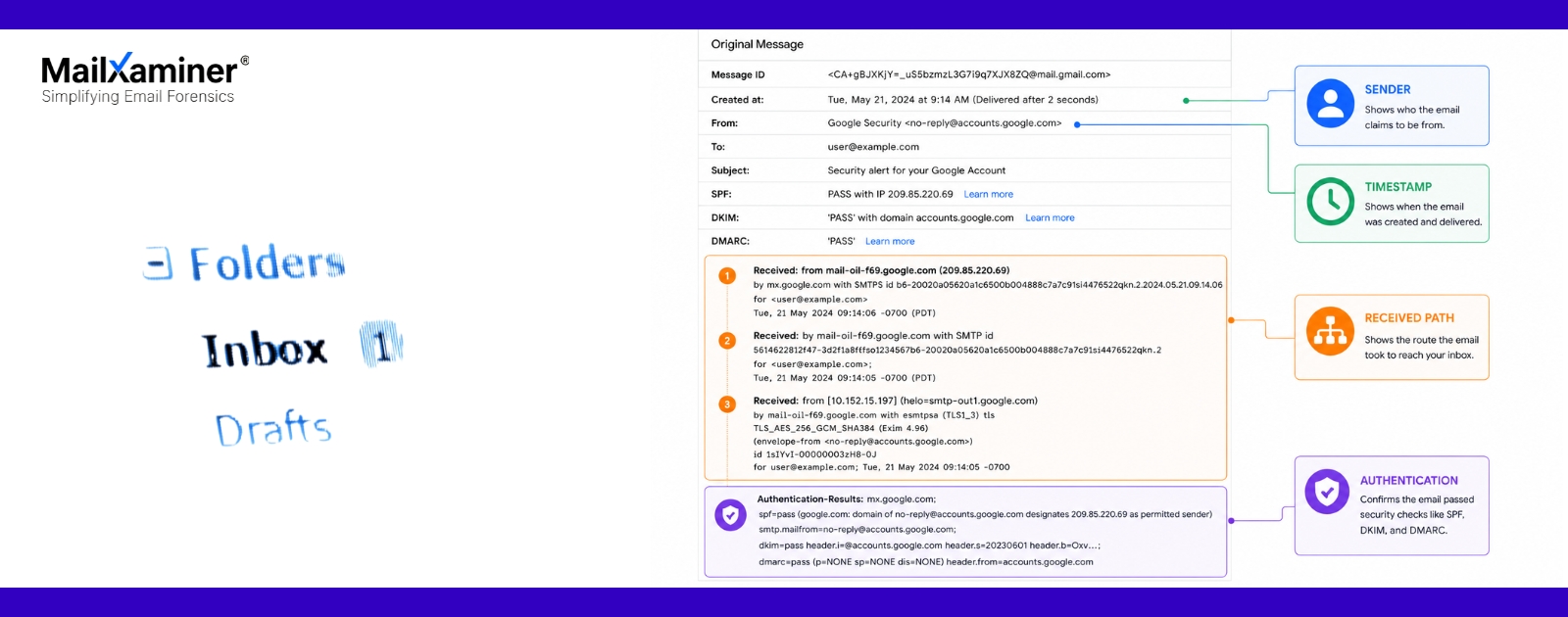Click the From address no-reply@accounts.google.com
Image resolution: width=1568 pixels, height=617 pixels.
[x=983, y=123]
